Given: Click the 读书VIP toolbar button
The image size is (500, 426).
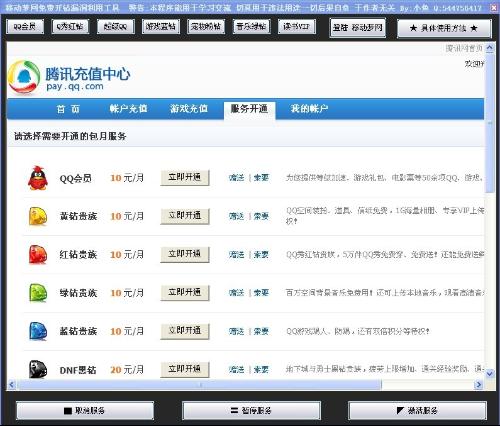Looking at the screenshot, I should [x=297, y=27].
